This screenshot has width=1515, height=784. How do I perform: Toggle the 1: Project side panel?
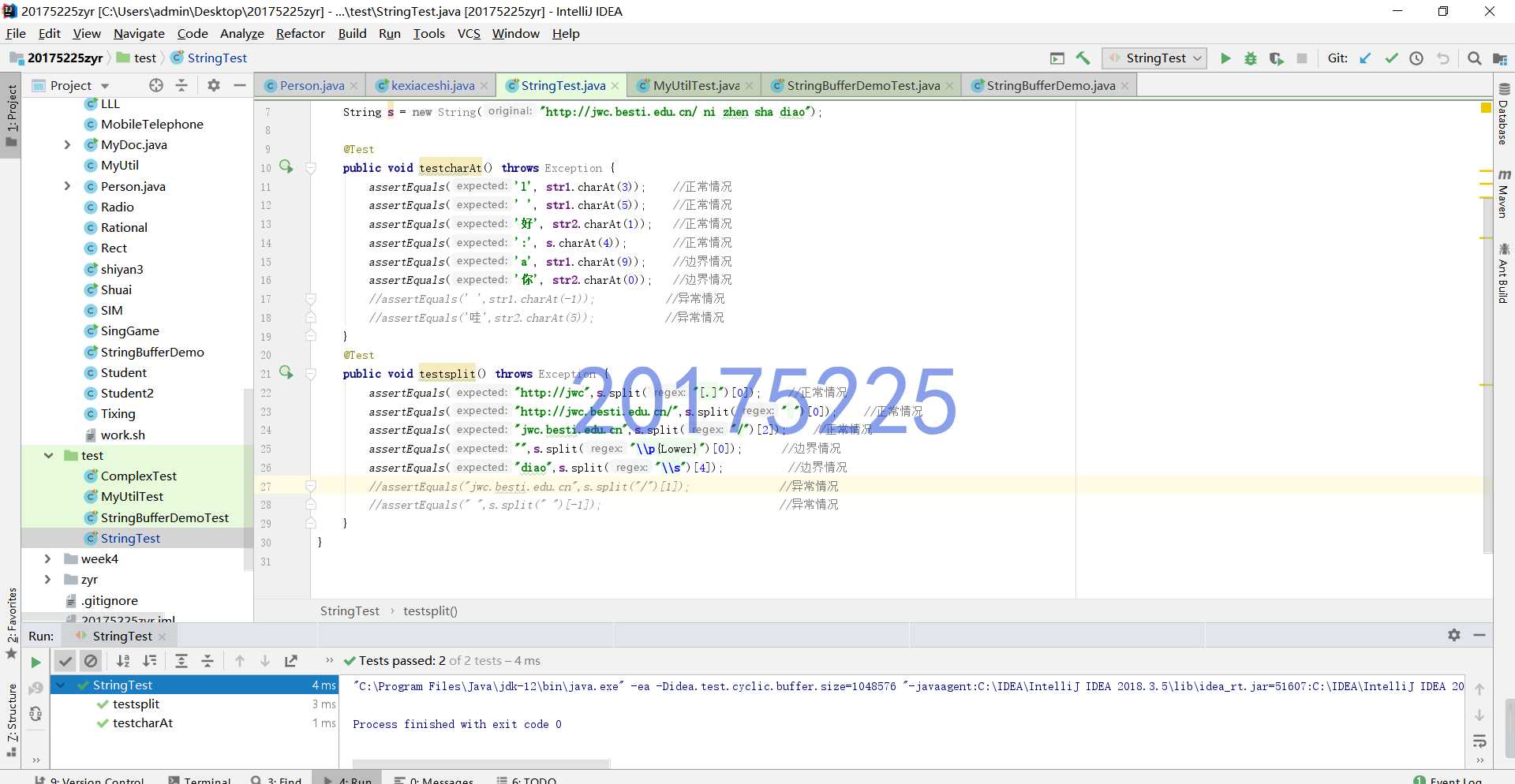(11, 116)
